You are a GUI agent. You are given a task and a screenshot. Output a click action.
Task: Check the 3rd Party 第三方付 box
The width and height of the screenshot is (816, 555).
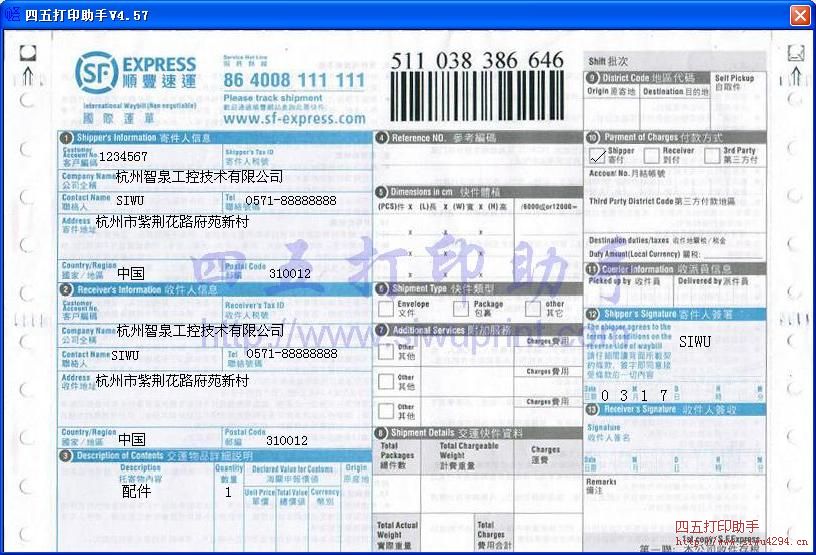click(x=711, y=155)
